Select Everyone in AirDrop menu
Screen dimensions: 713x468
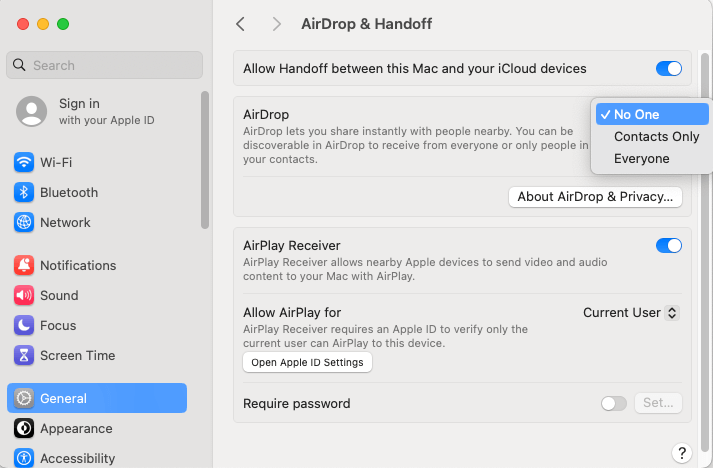click(x=641, y=158)
